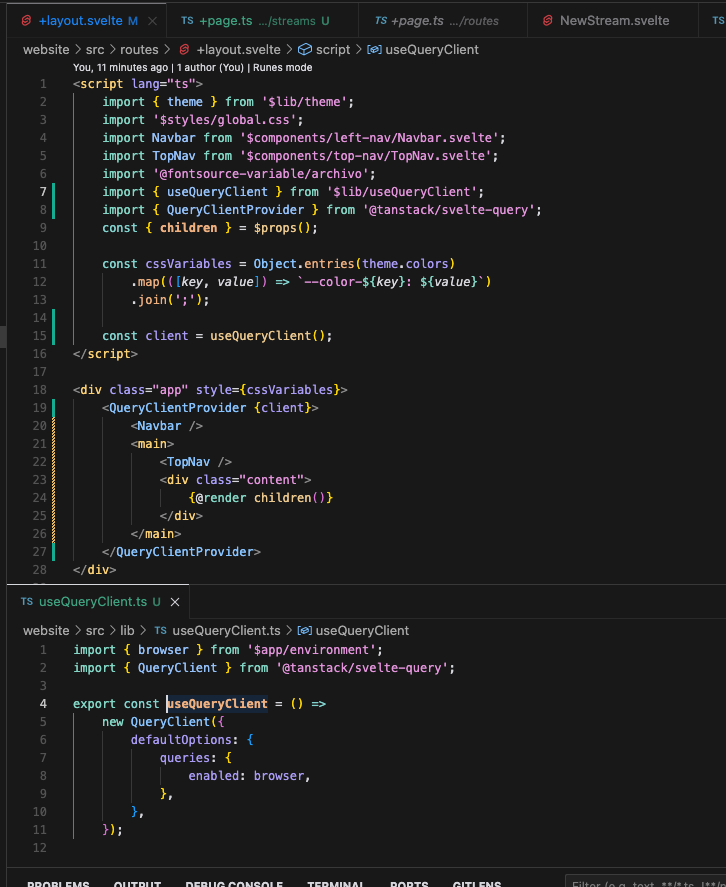Open the PORTS panel tab
Image resolution: width=726 pixels, height=887 pixels.
pos(409,884)
